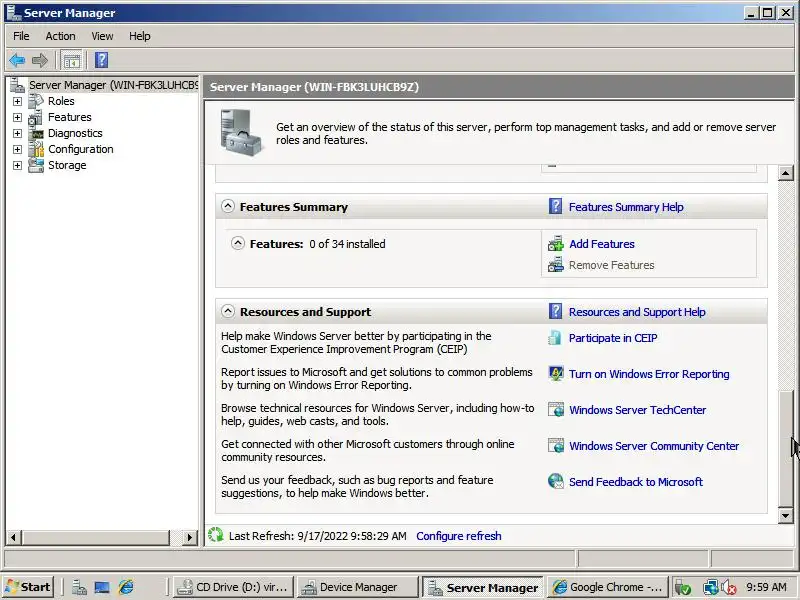This screenshot has height=600, width=800.
Task: Expand the Configuration tree node
Action: tap(17, 149)
